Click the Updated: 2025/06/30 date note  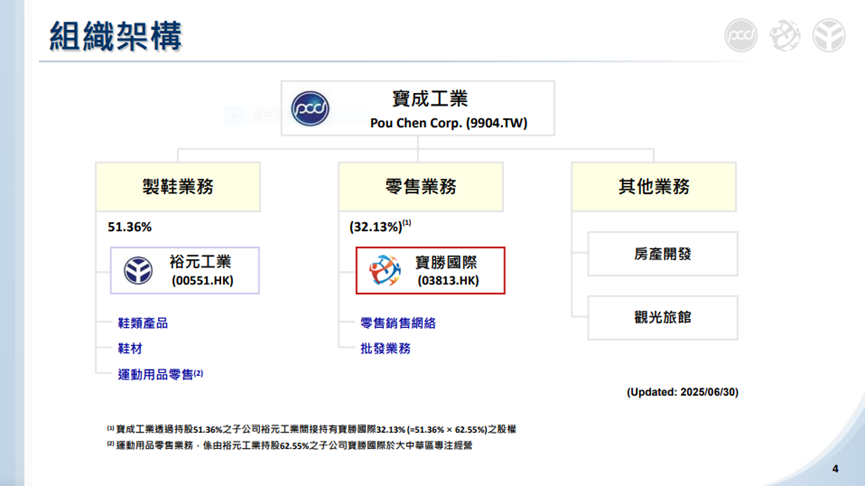(682, 392)
